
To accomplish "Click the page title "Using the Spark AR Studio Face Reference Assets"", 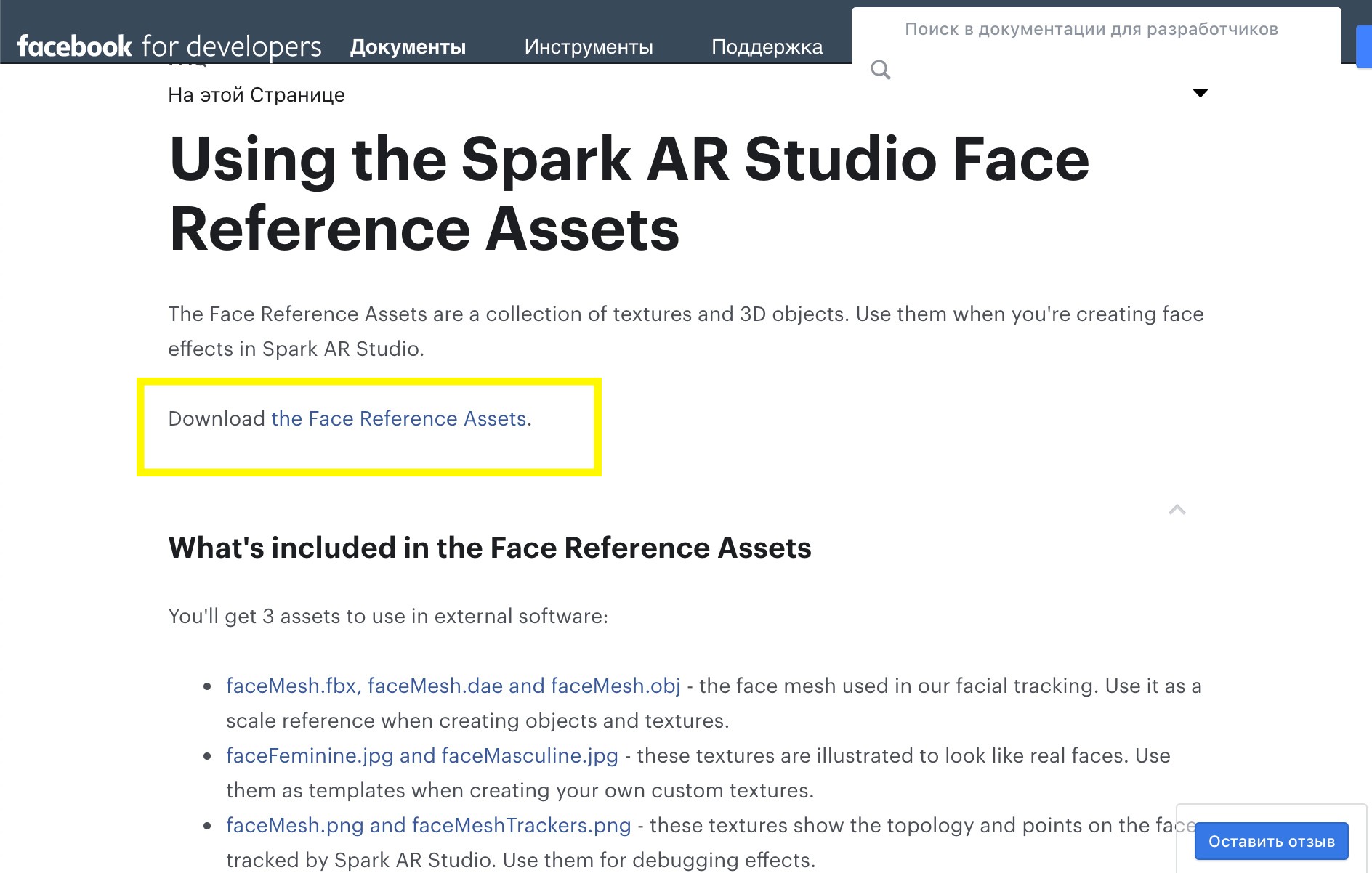I will (629, 194).
